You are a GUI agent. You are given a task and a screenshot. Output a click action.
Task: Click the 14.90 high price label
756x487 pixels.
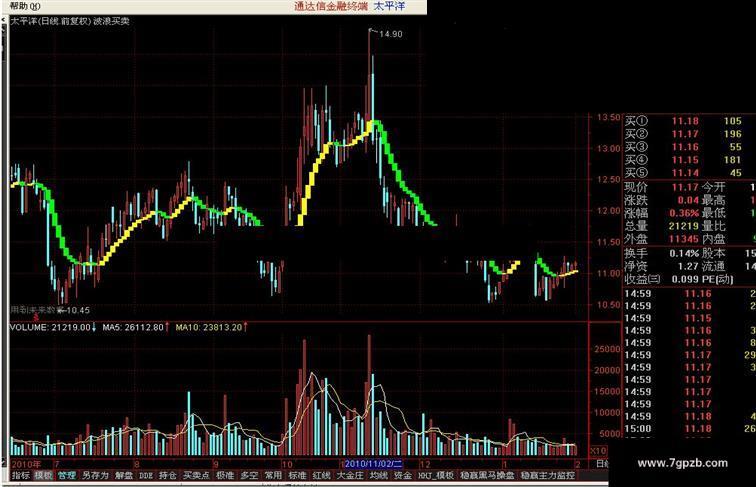(391, 34)
